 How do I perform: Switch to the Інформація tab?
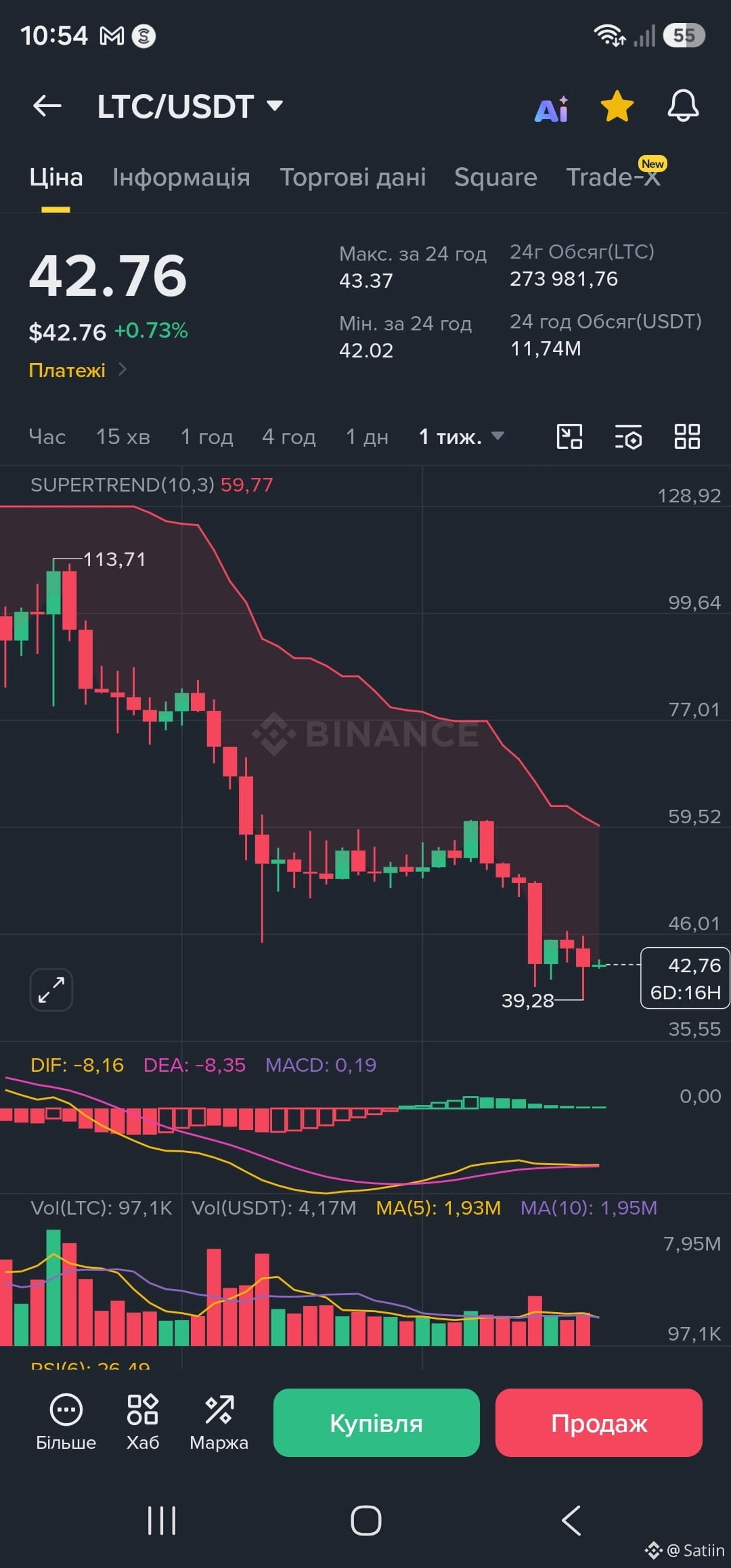click(x=181, y=177)
